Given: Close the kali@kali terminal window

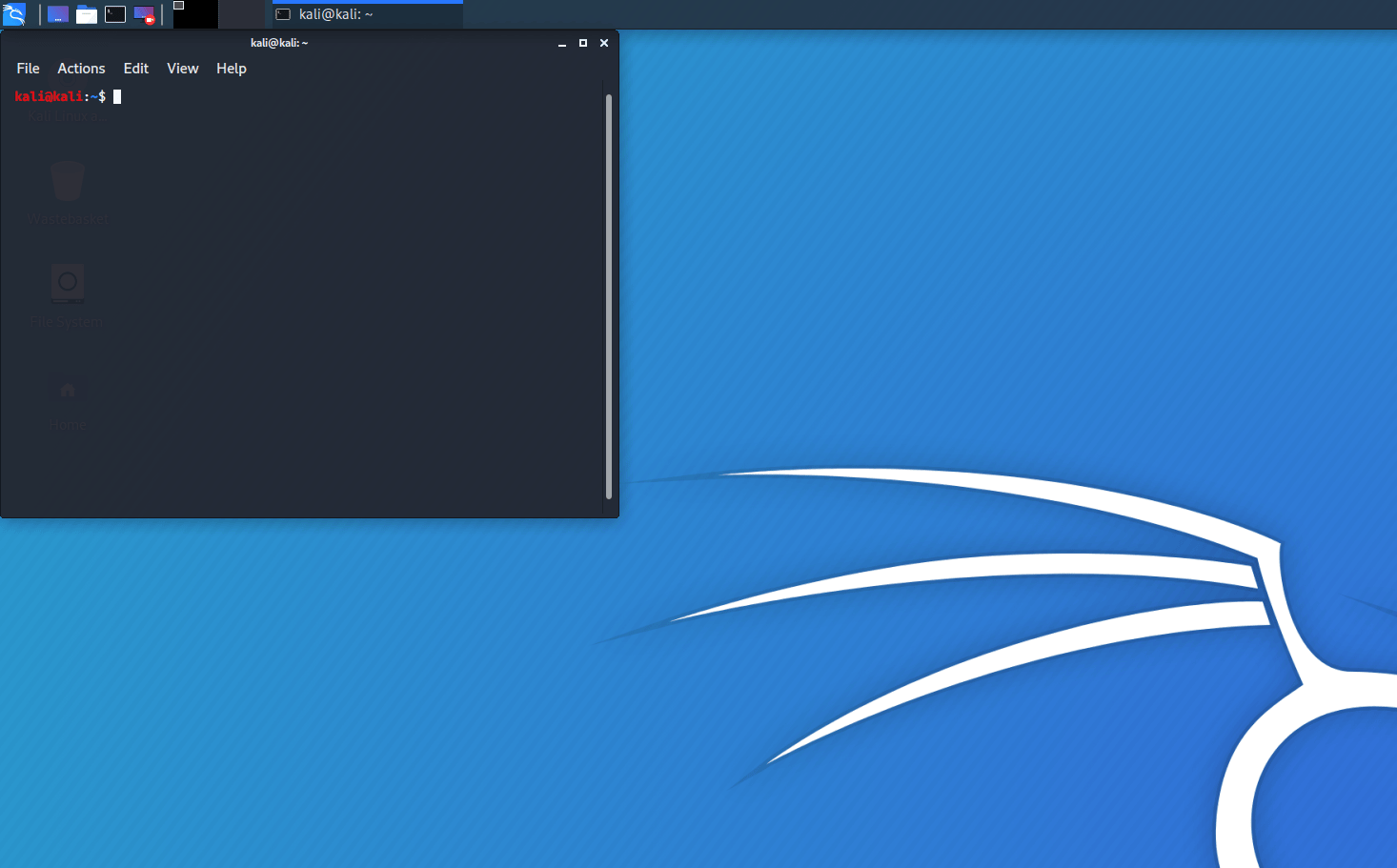Looking at the screenshot, I should 604,43.
